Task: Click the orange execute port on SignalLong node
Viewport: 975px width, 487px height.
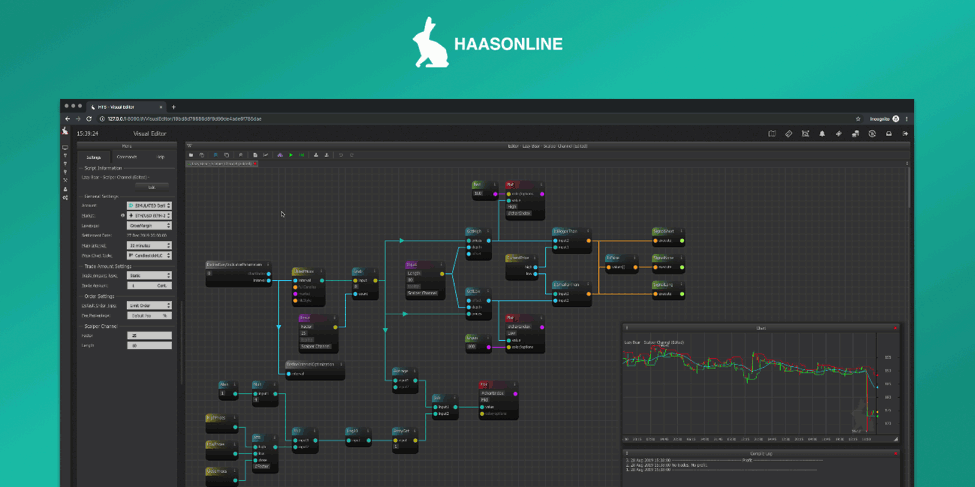Action: tap(654, 293)
